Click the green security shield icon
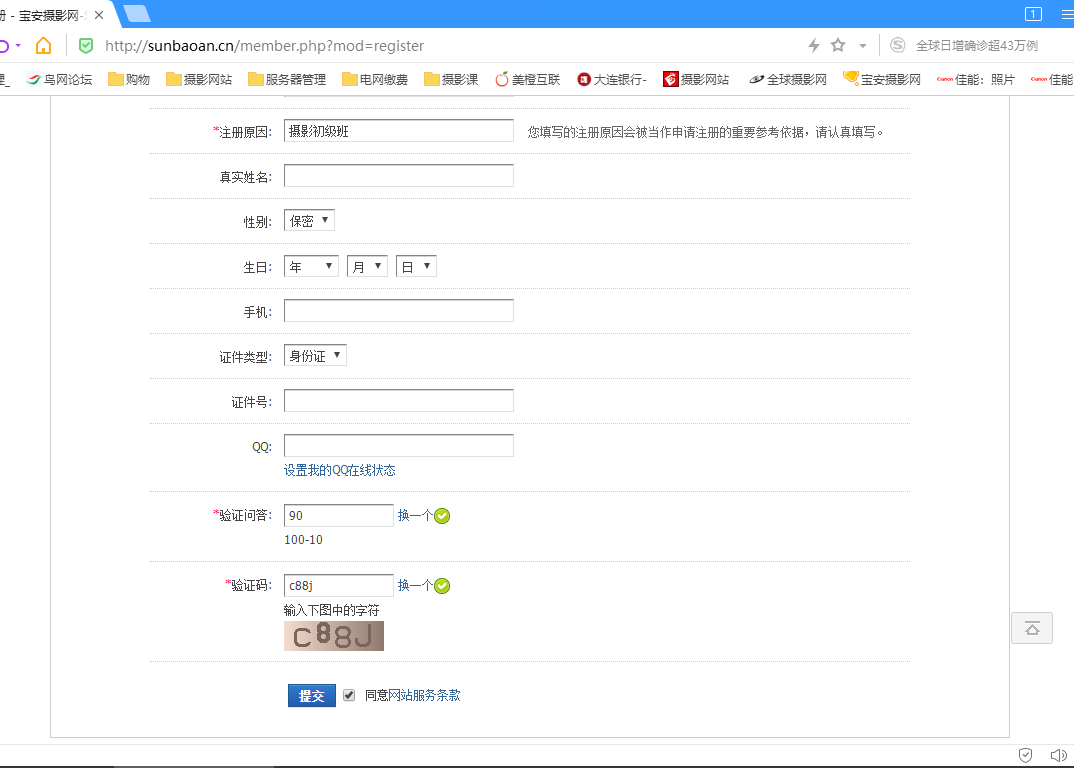The width and height of the screenshot is (1074, 768). click(x=86, y=46)
